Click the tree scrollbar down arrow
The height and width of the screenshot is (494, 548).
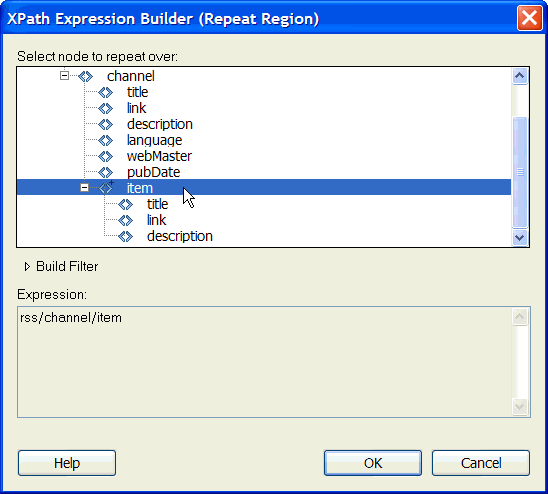[520, 237]
